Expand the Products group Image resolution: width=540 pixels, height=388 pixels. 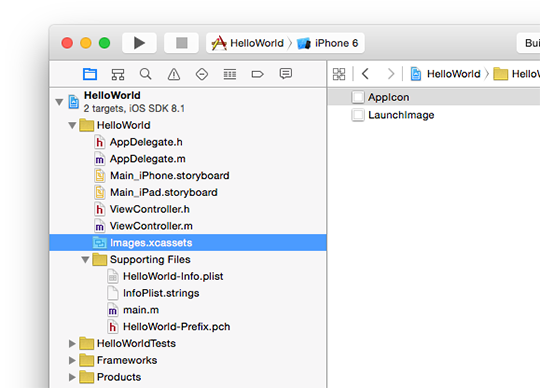point(72,377)
